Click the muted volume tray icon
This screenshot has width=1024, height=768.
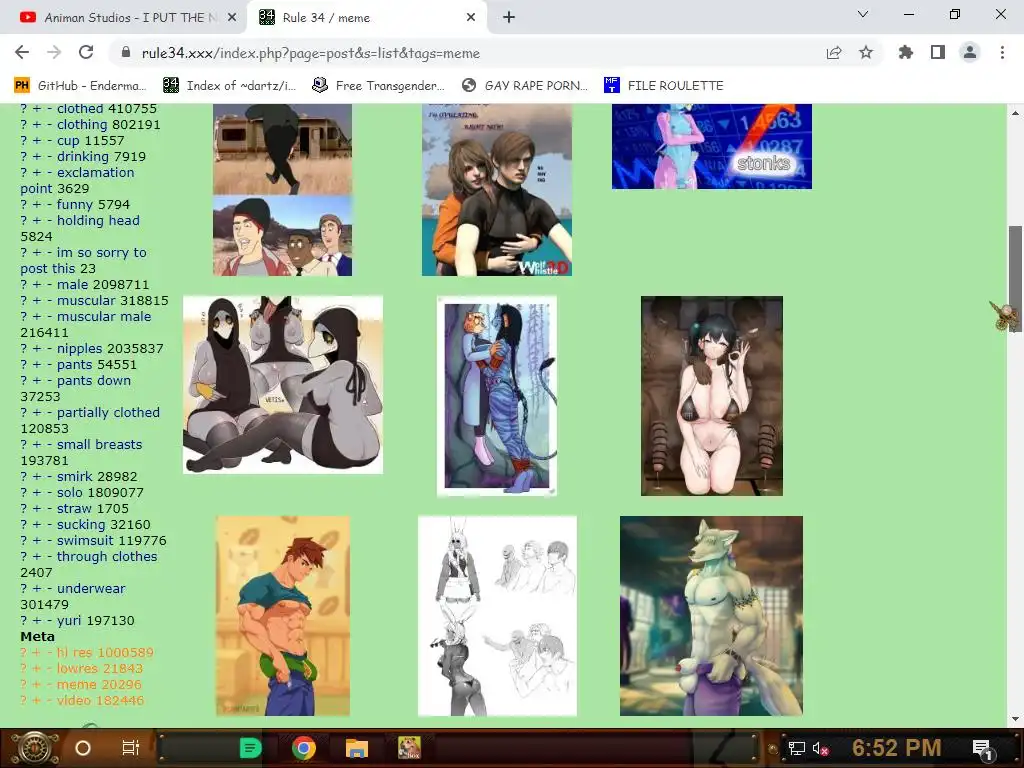click(820, 748)
